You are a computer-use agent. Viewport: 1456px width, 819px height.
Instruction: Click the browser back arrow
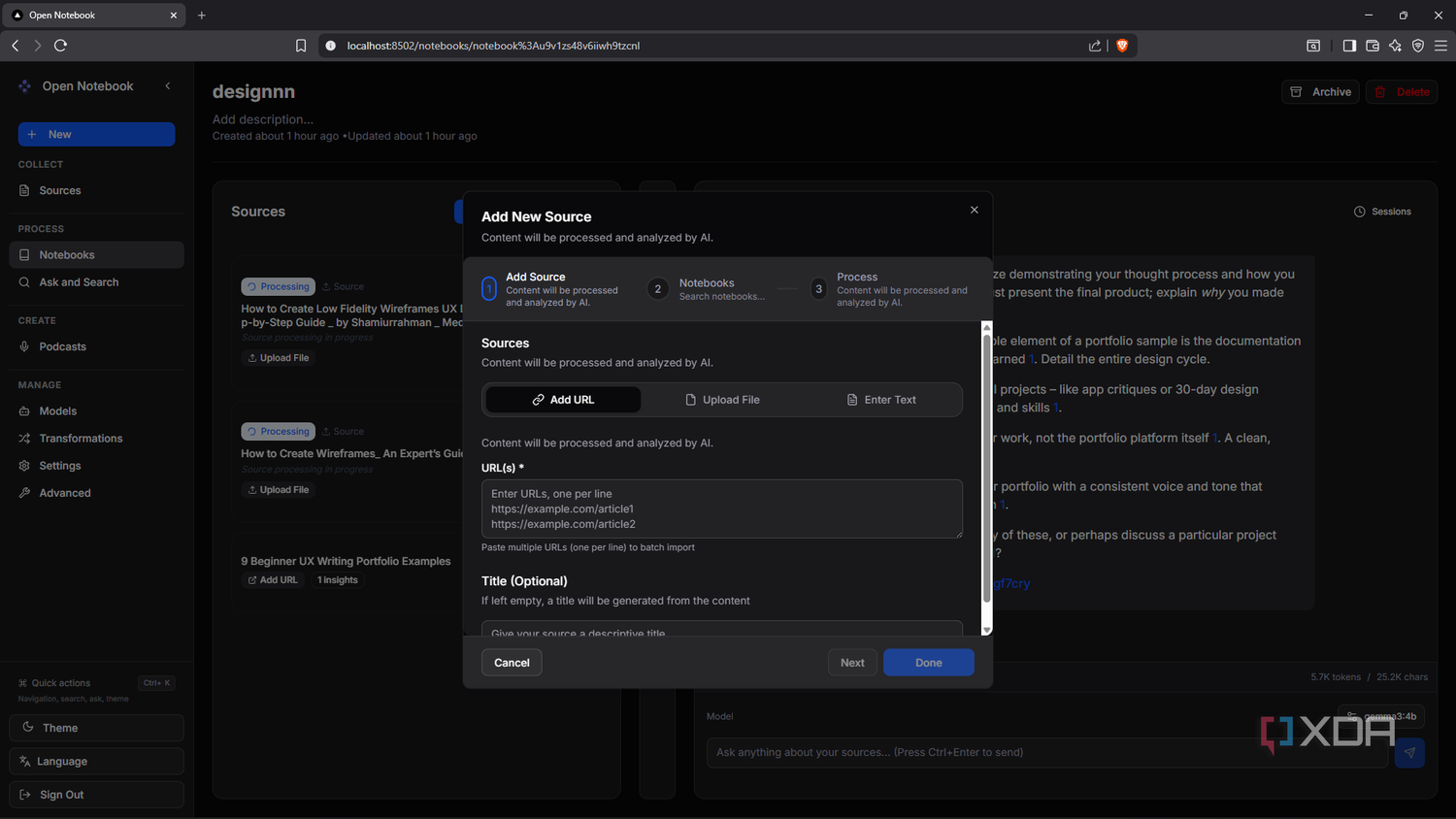pos(16,46)
